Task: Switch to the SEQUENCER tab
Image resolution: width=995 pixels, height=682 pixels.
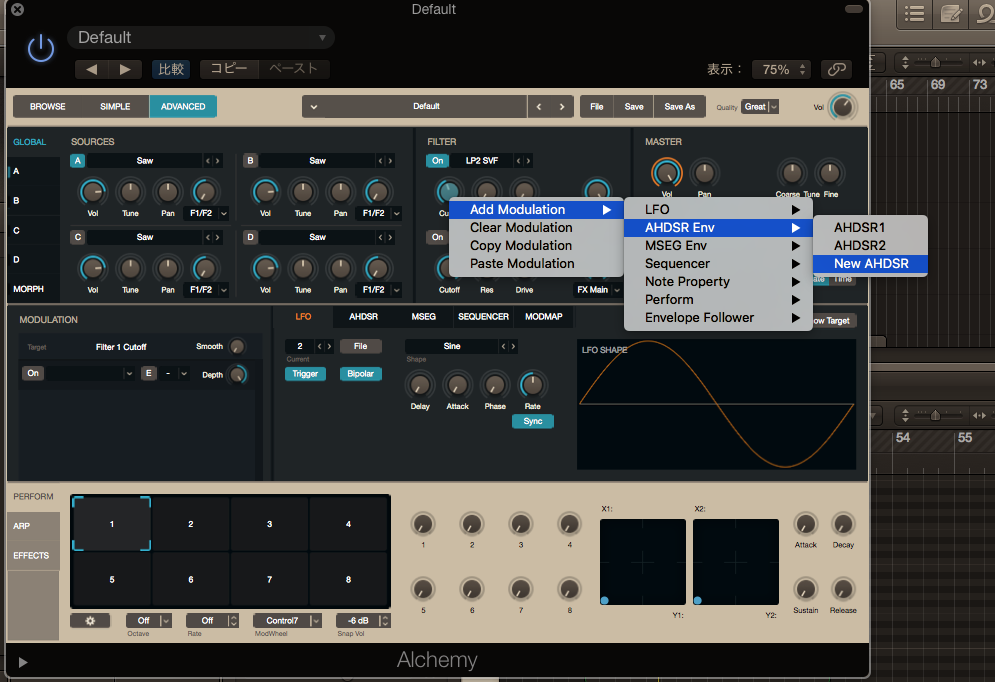Action: (x=483, y=317)
